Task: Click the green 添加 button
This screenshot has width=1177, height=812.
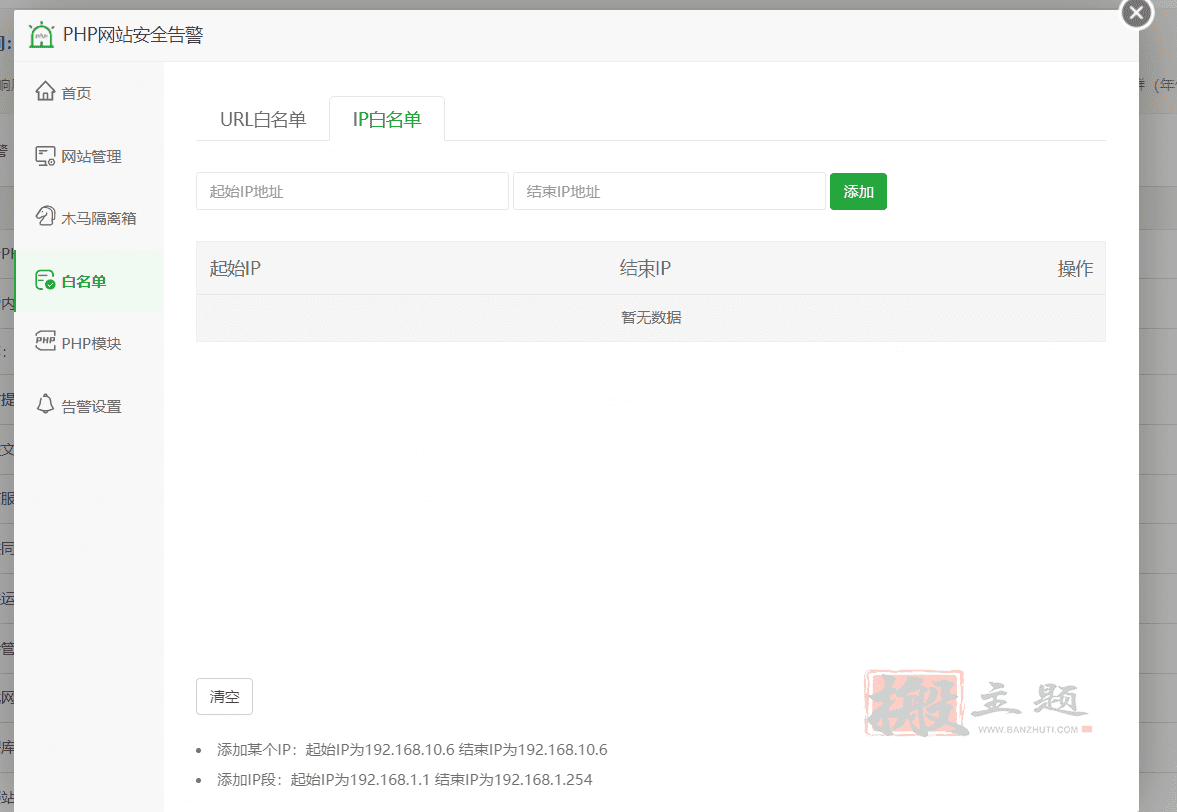Action: click(858, 191)
